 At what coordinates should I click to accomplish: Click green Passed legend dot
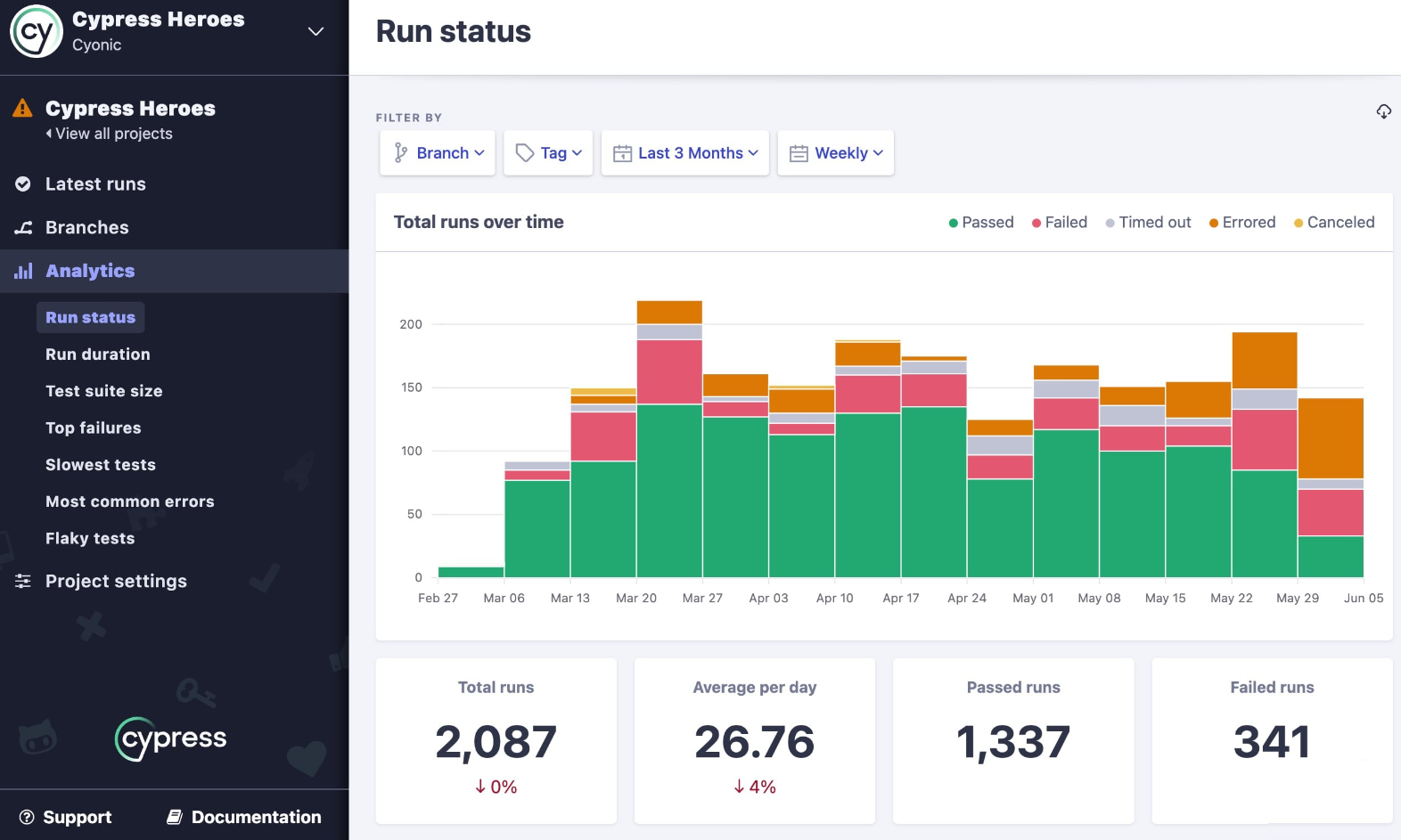point(954,224)
